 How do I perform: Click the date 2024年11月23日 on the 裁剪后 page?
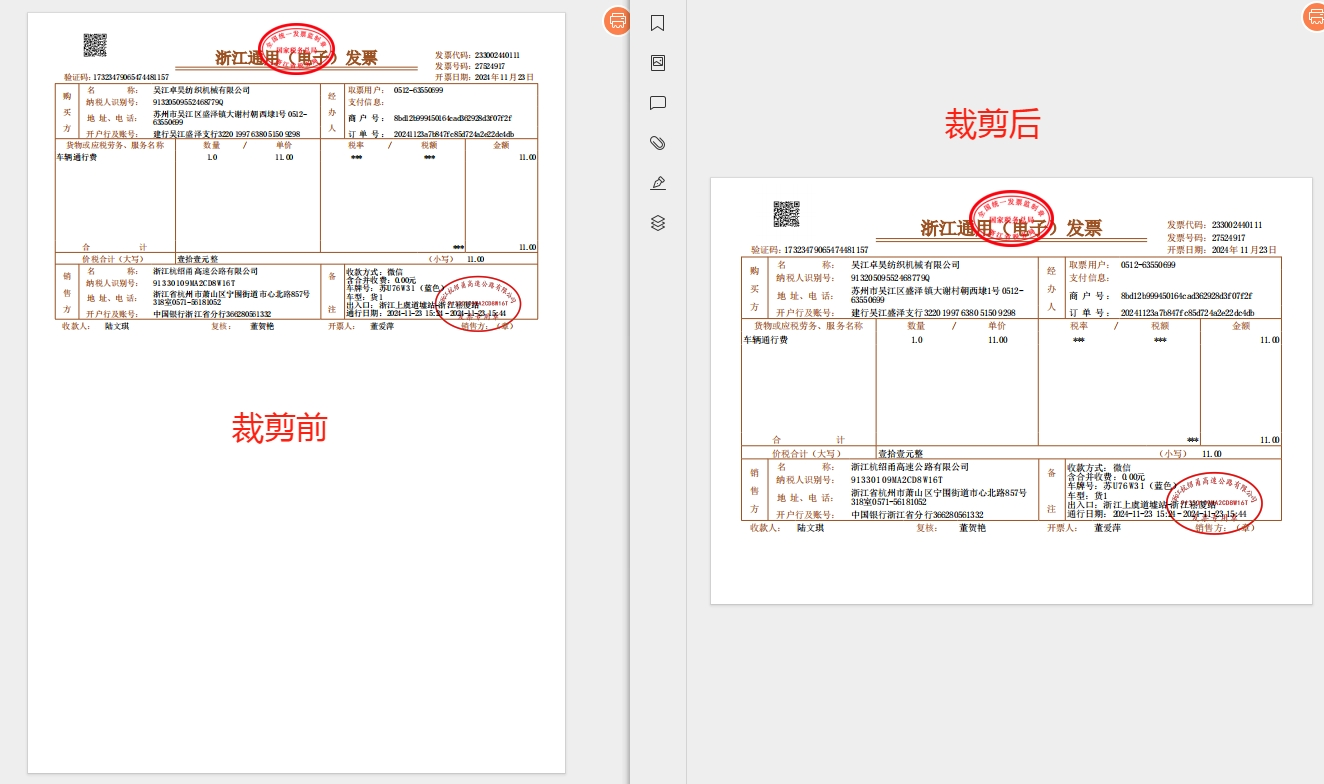[x=1244, y=250]
